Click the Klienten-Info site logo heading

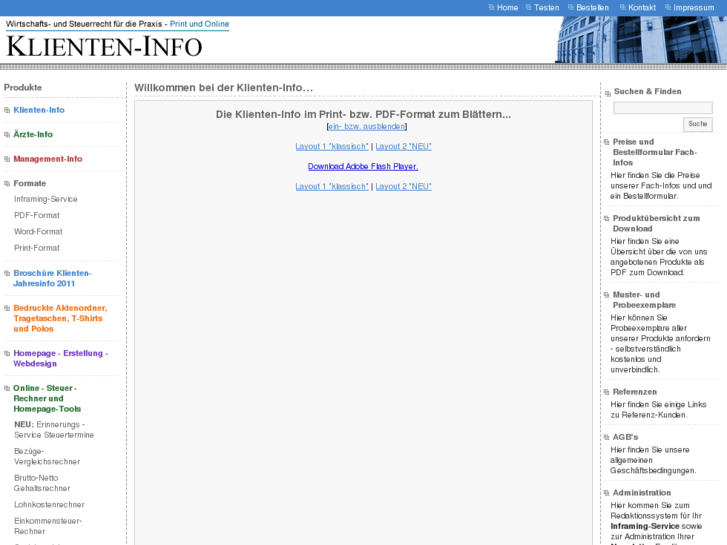coord(104,46)
